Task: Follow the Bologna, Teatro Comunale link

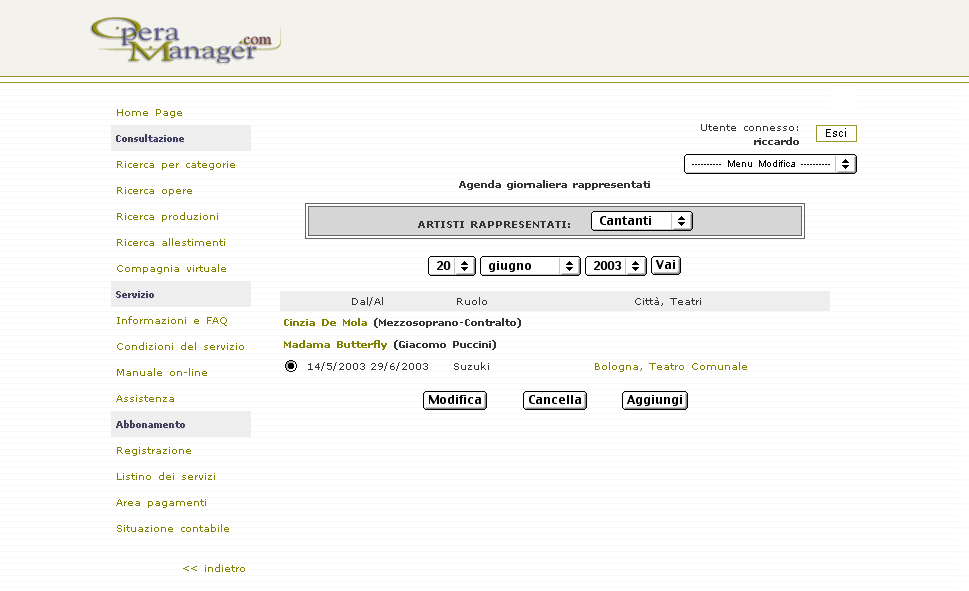Action: tap(670, 367)
